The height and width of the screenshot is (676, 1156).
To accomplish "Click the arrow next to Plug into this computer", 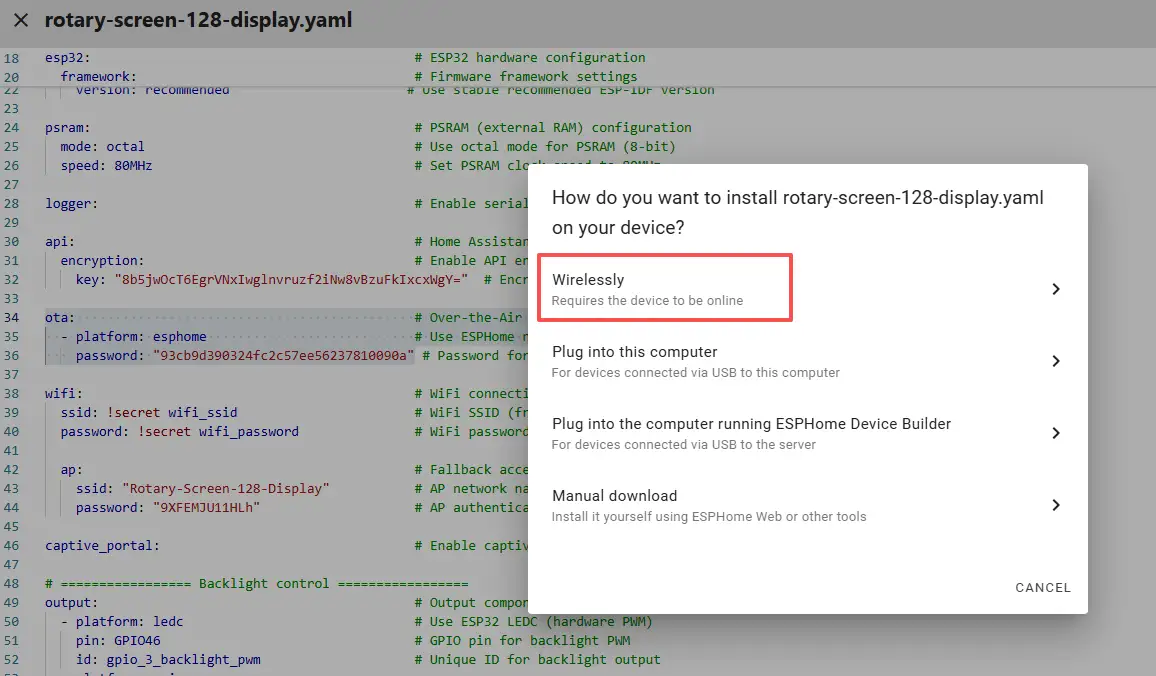I will 1055,361.
